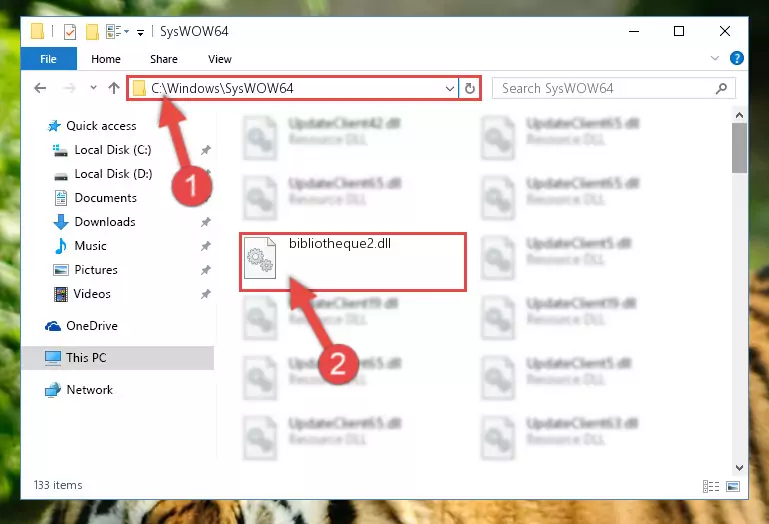Click the Properties checkmark icon in title bar

(70, 32)
